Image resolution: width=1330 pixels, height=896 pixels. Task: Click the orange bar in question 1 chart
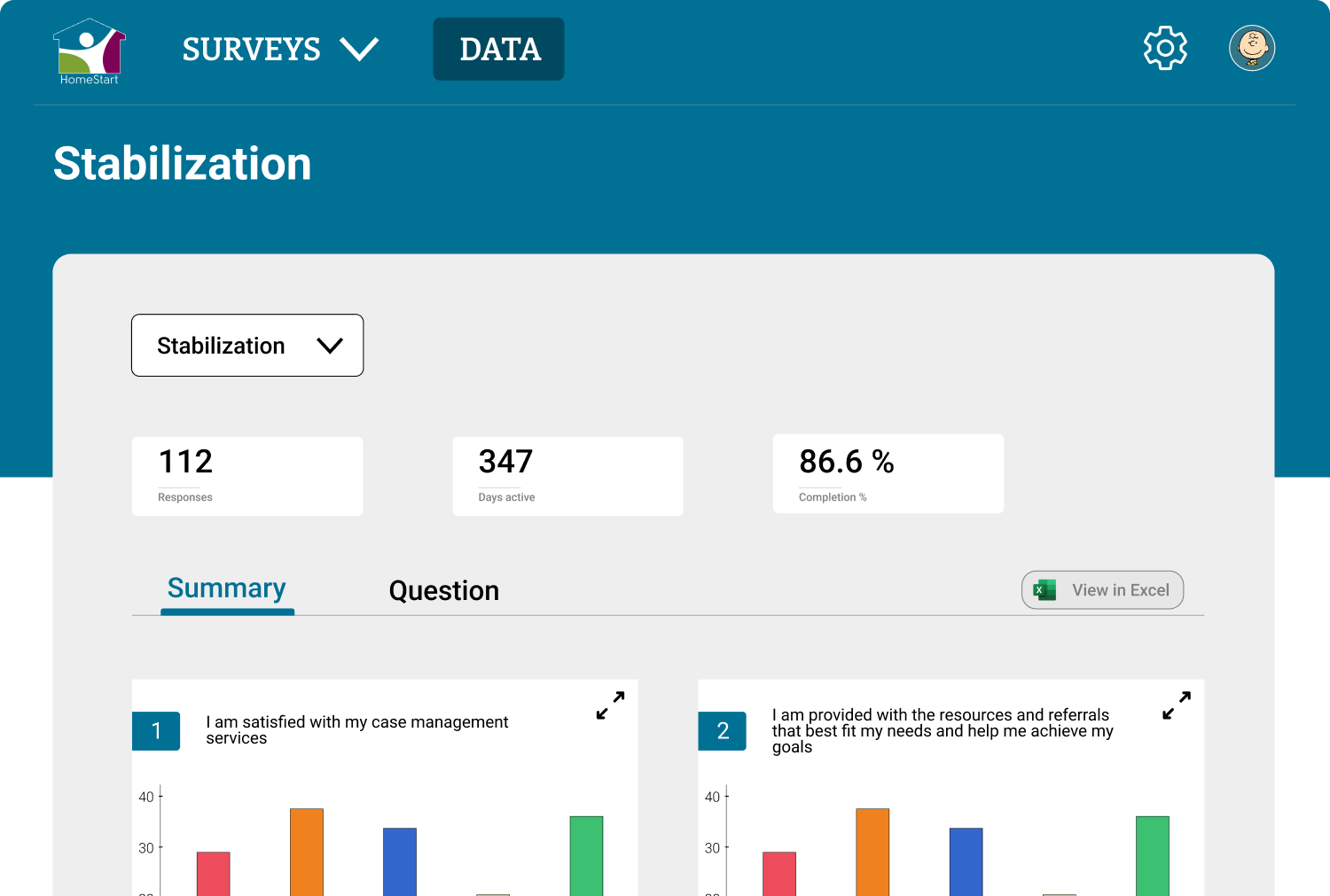[307, 852]
